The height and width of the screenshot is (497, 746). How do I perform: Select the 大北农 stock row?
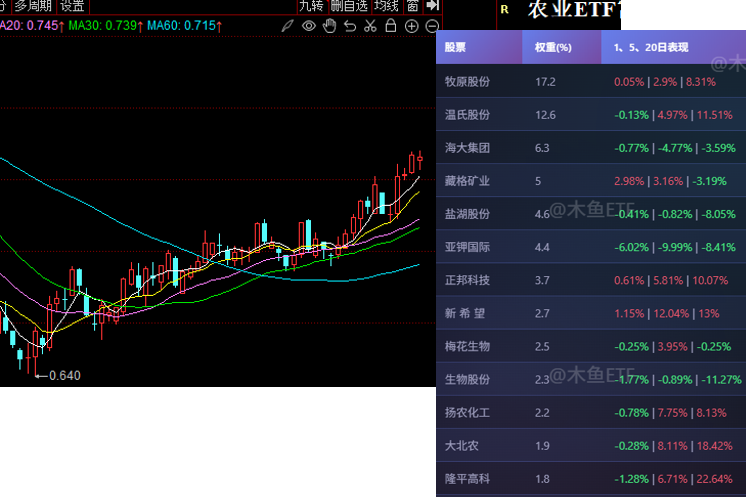click(x=591, y=446)
